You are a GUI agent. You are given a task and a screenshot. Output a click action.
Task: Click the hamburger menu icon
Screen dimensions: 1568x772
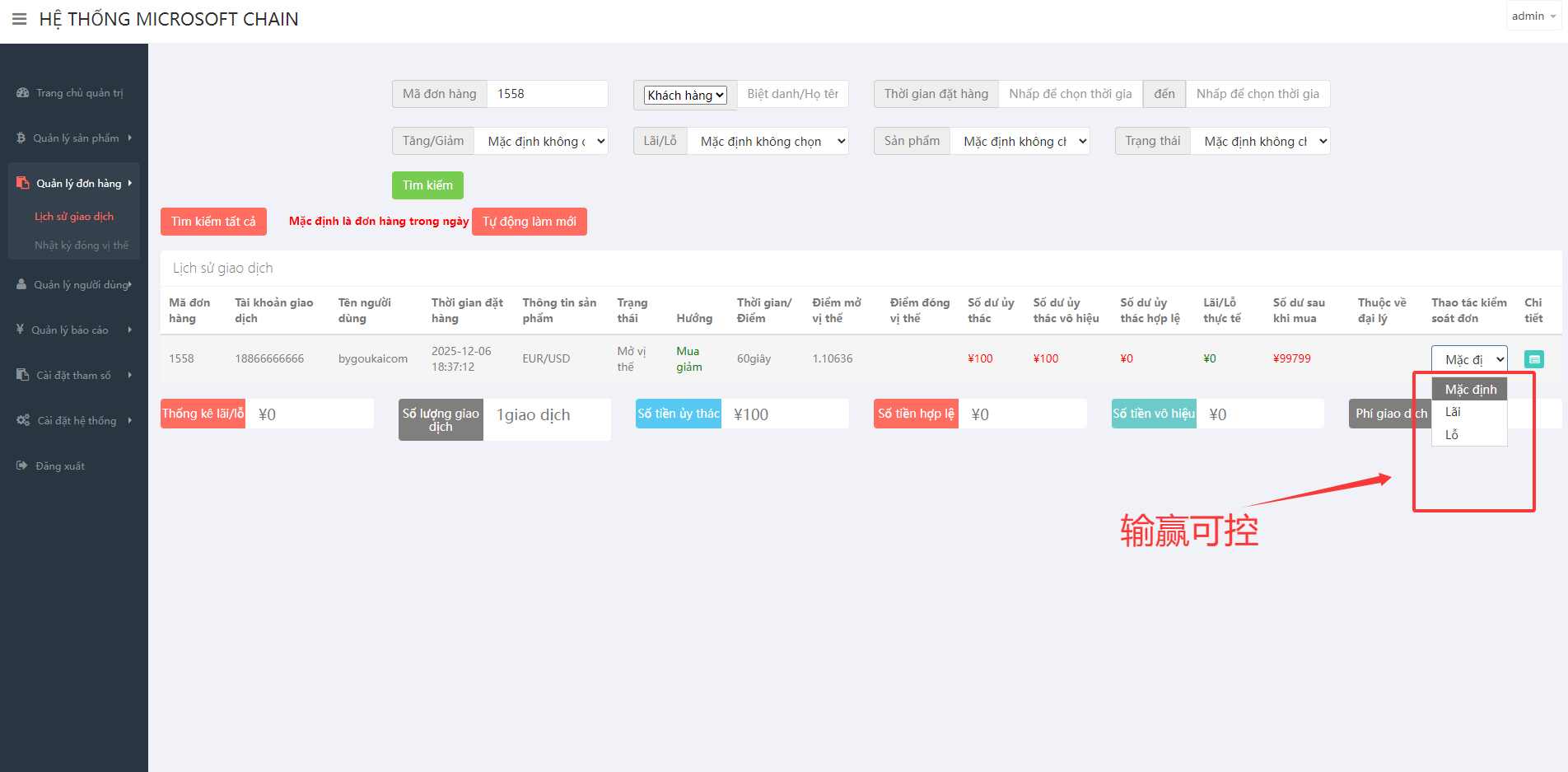(19, 19)
